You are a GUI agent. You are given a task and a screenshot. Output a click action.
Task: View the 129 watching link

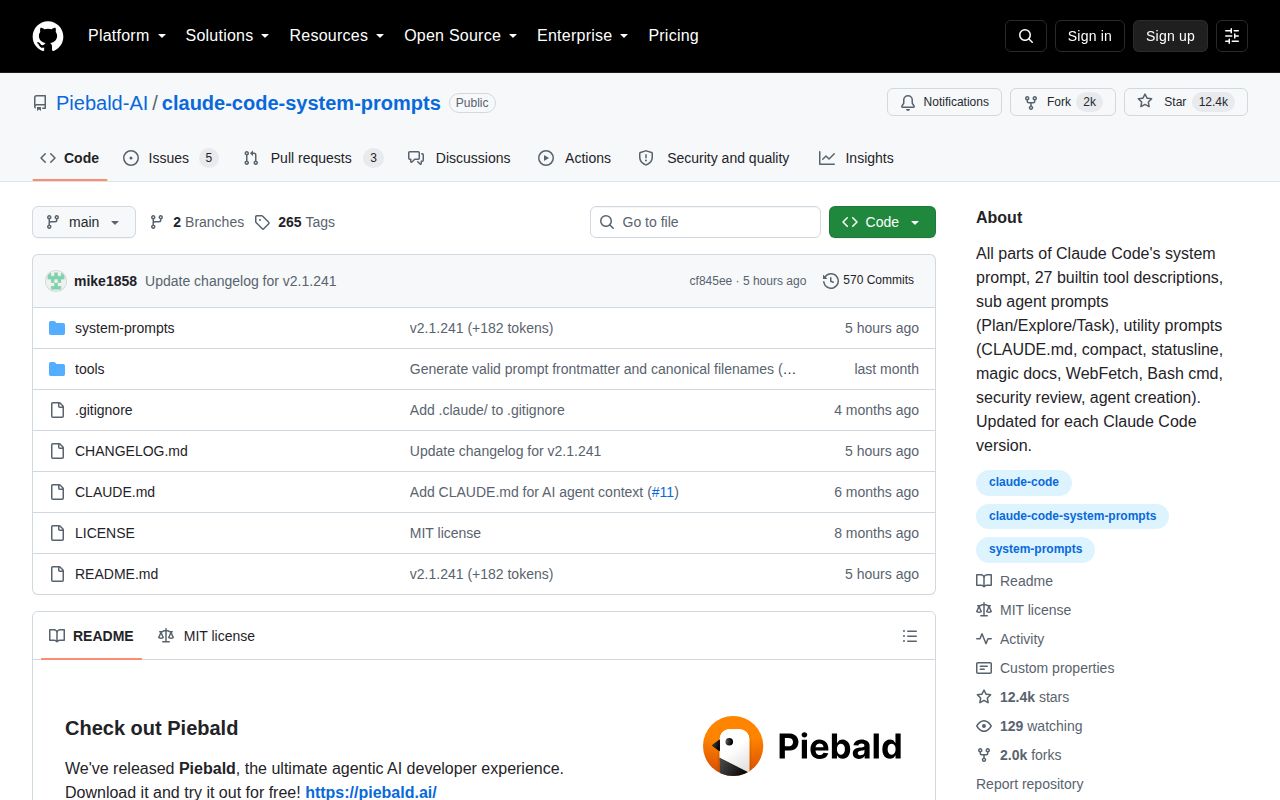[x=1029, y=726]
